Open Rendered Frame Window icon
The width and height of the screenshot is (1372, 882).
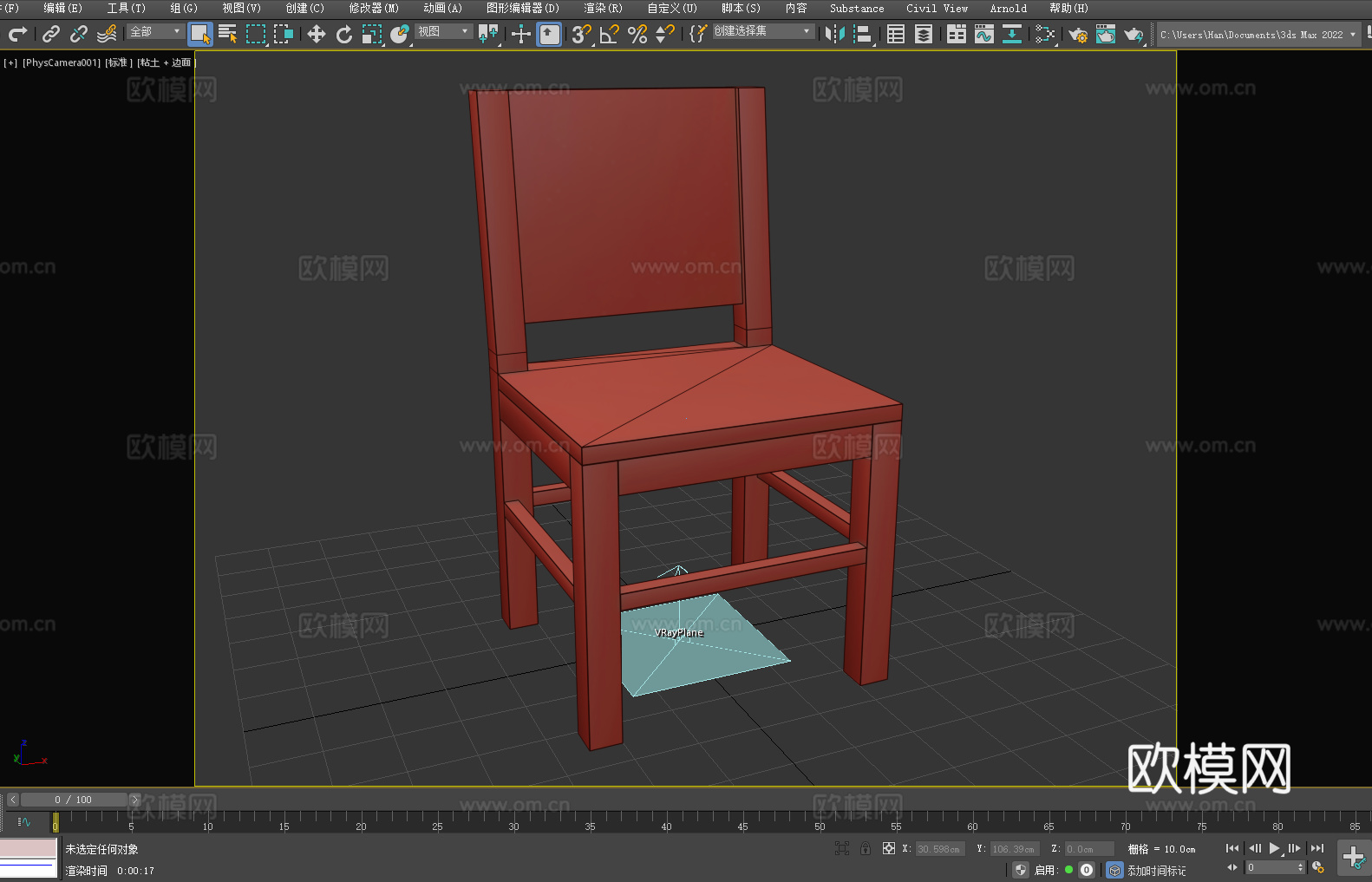click(x=1106, y=34)
